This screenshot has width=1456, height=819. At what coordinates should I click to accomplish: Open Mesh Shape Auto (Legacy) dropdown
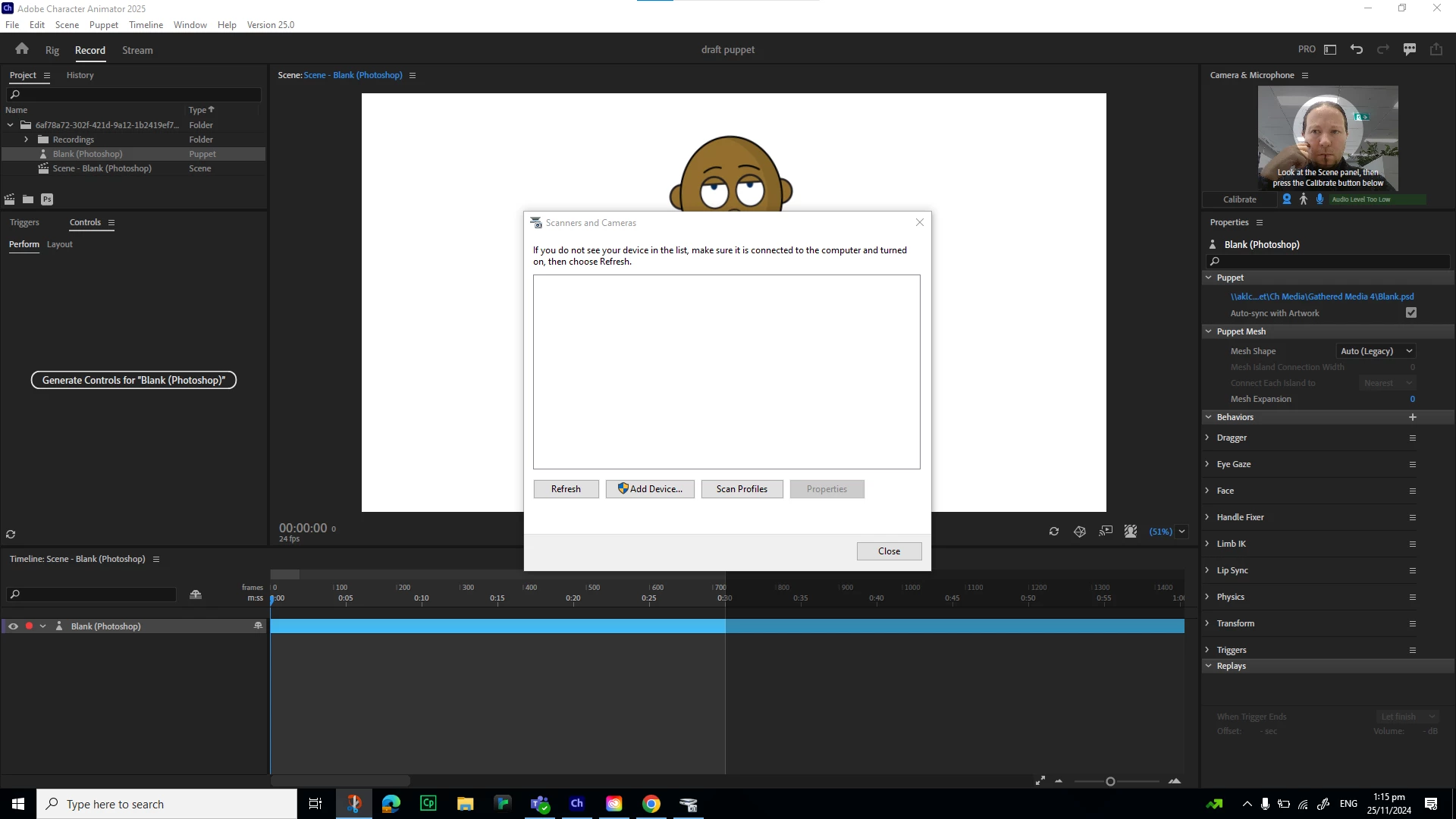(x=1376, y=351)
